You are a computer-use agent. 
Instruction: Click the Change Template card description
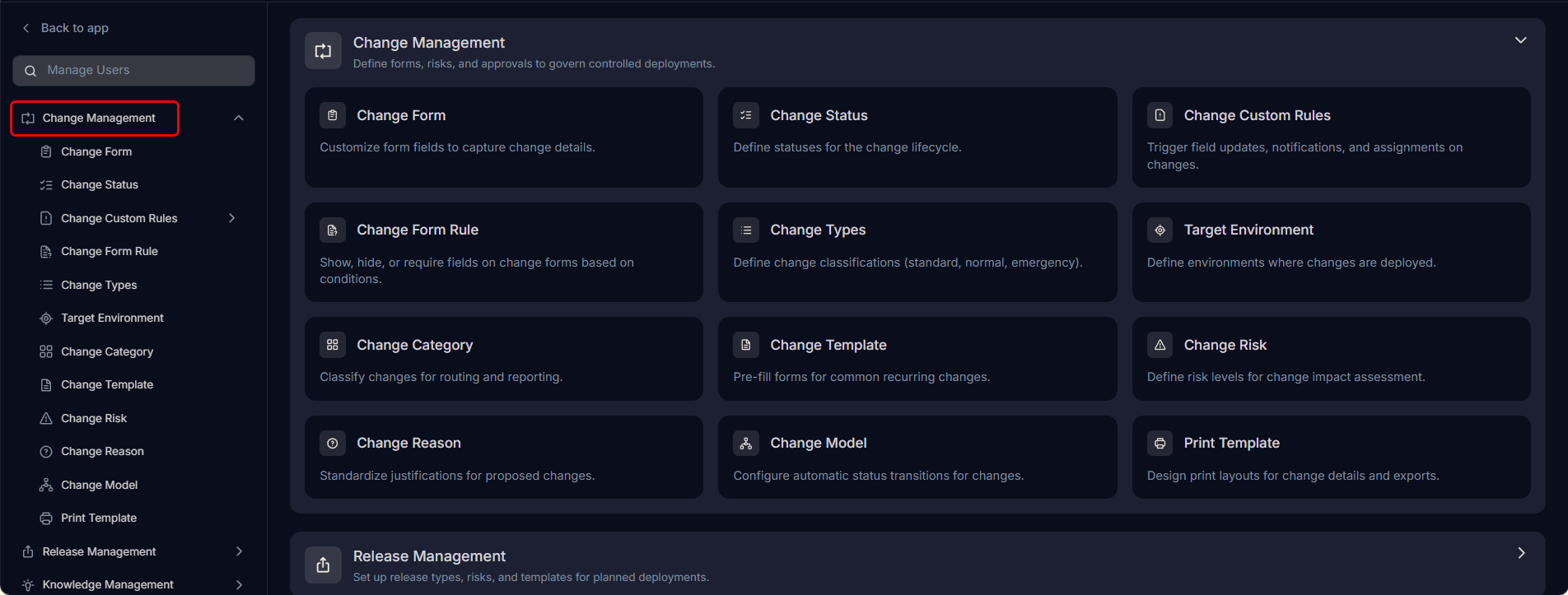click(x=861, y=377)
